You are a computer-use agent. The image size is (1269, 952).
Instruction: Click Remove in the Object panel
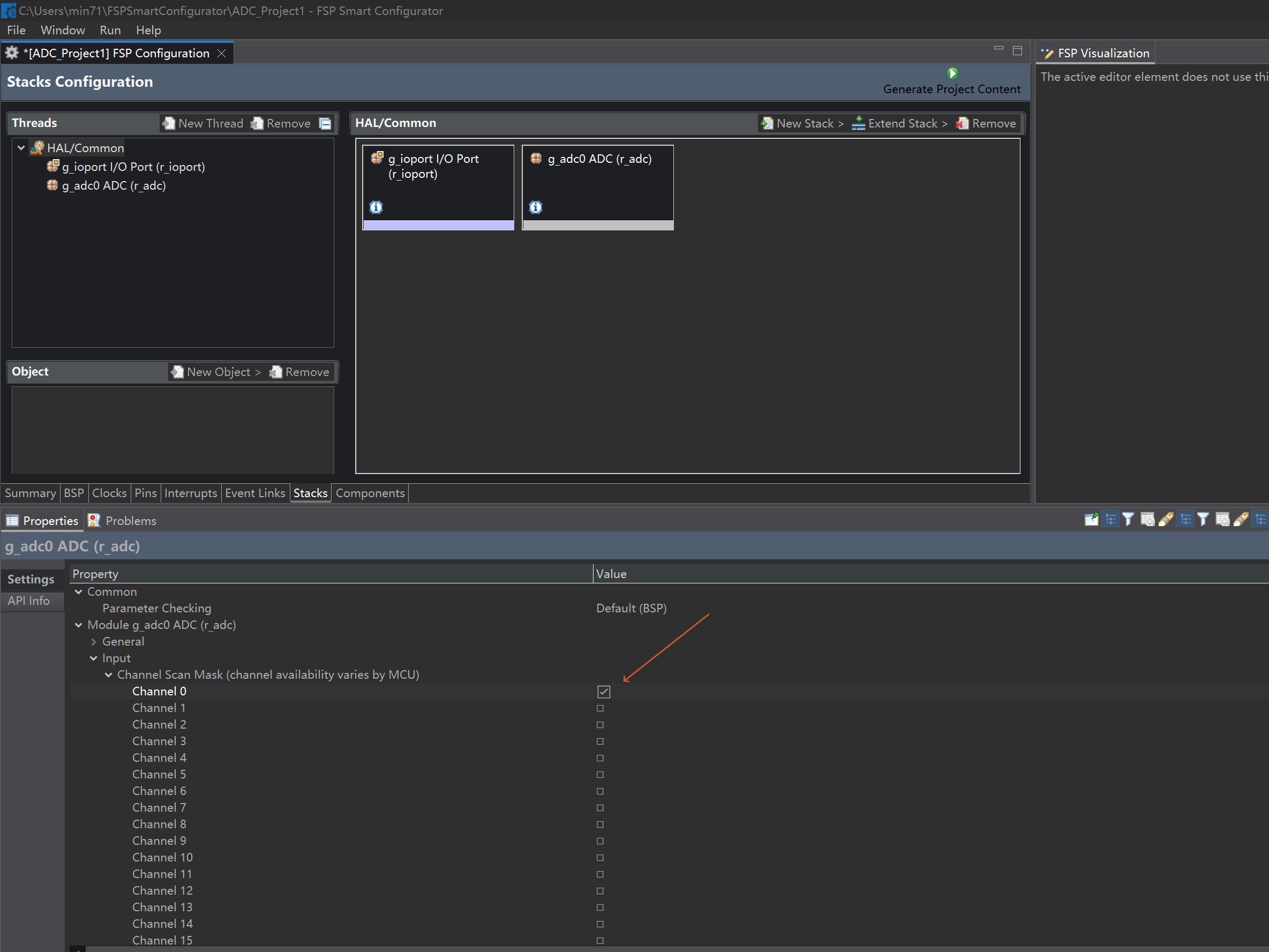point(299,372)
